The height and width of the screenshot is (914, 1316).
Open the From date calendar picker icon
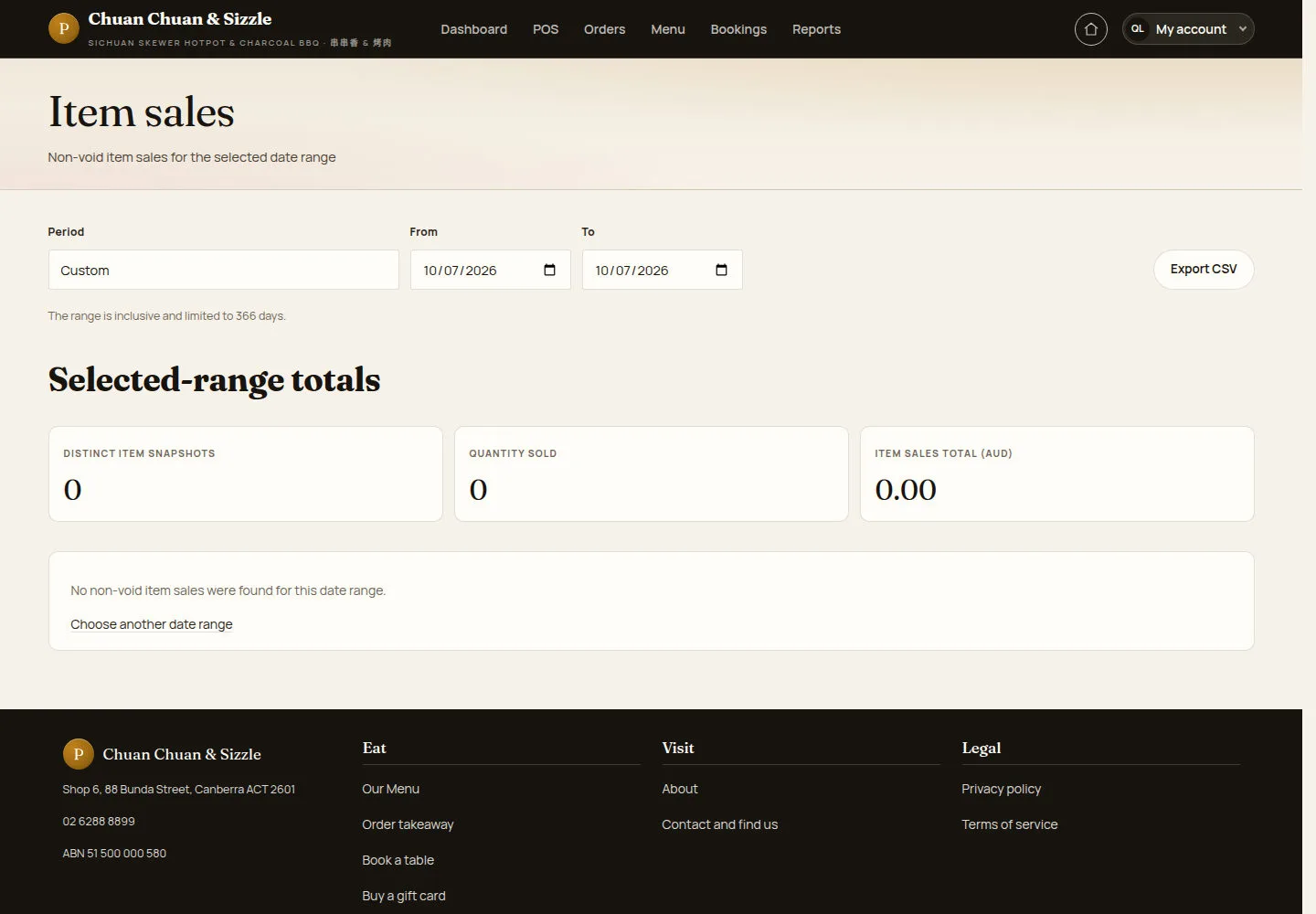pos(549,270)
